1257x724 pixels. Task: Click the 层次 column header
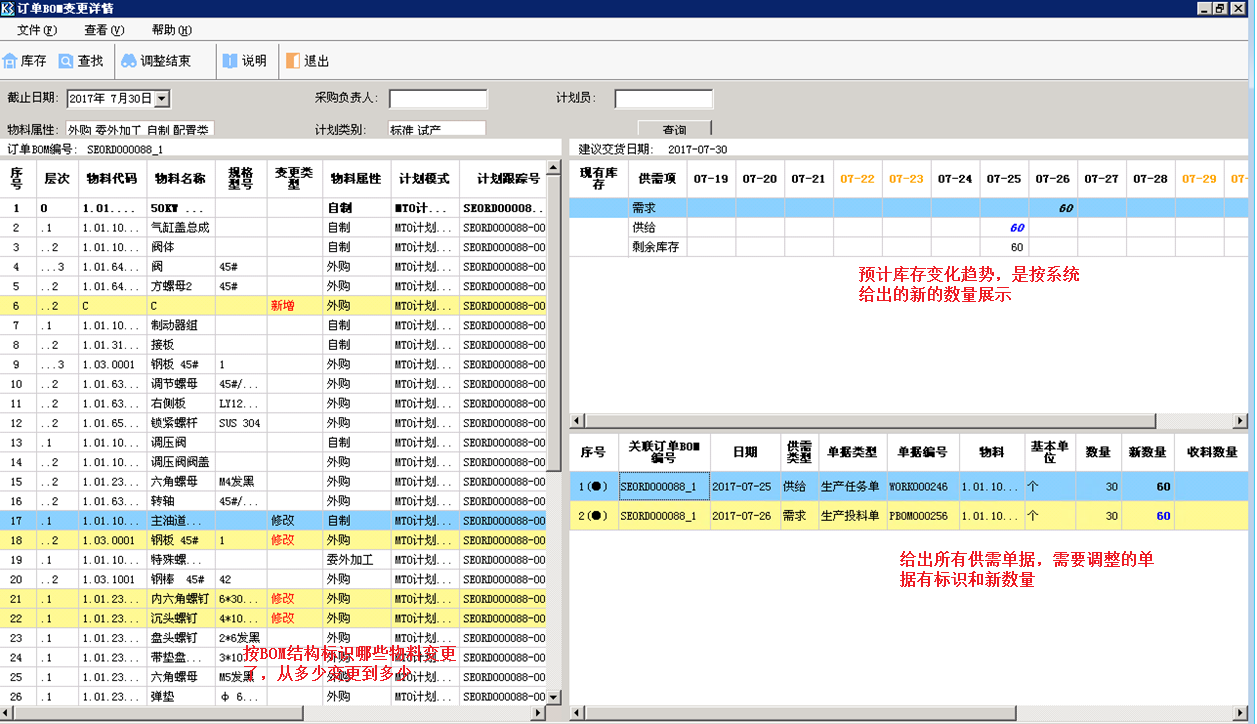[x=57, y=178]
